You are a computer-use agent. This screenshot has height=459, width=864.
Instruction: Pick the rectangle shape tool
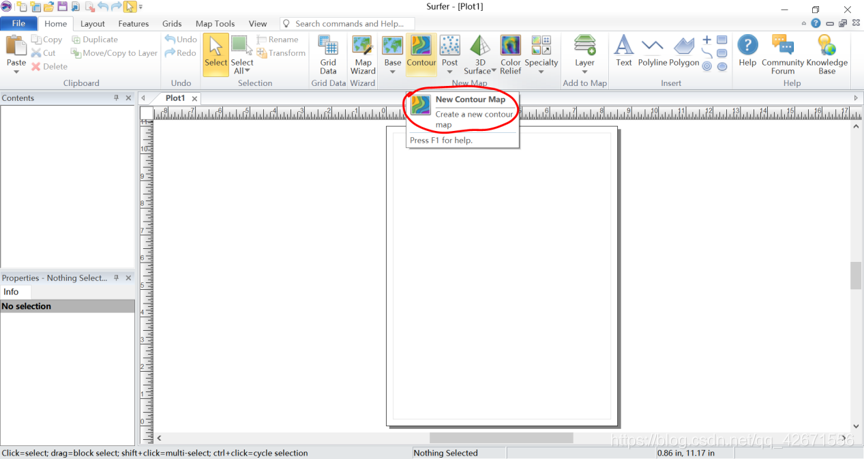pyautogui.click(x=722, y=40)
